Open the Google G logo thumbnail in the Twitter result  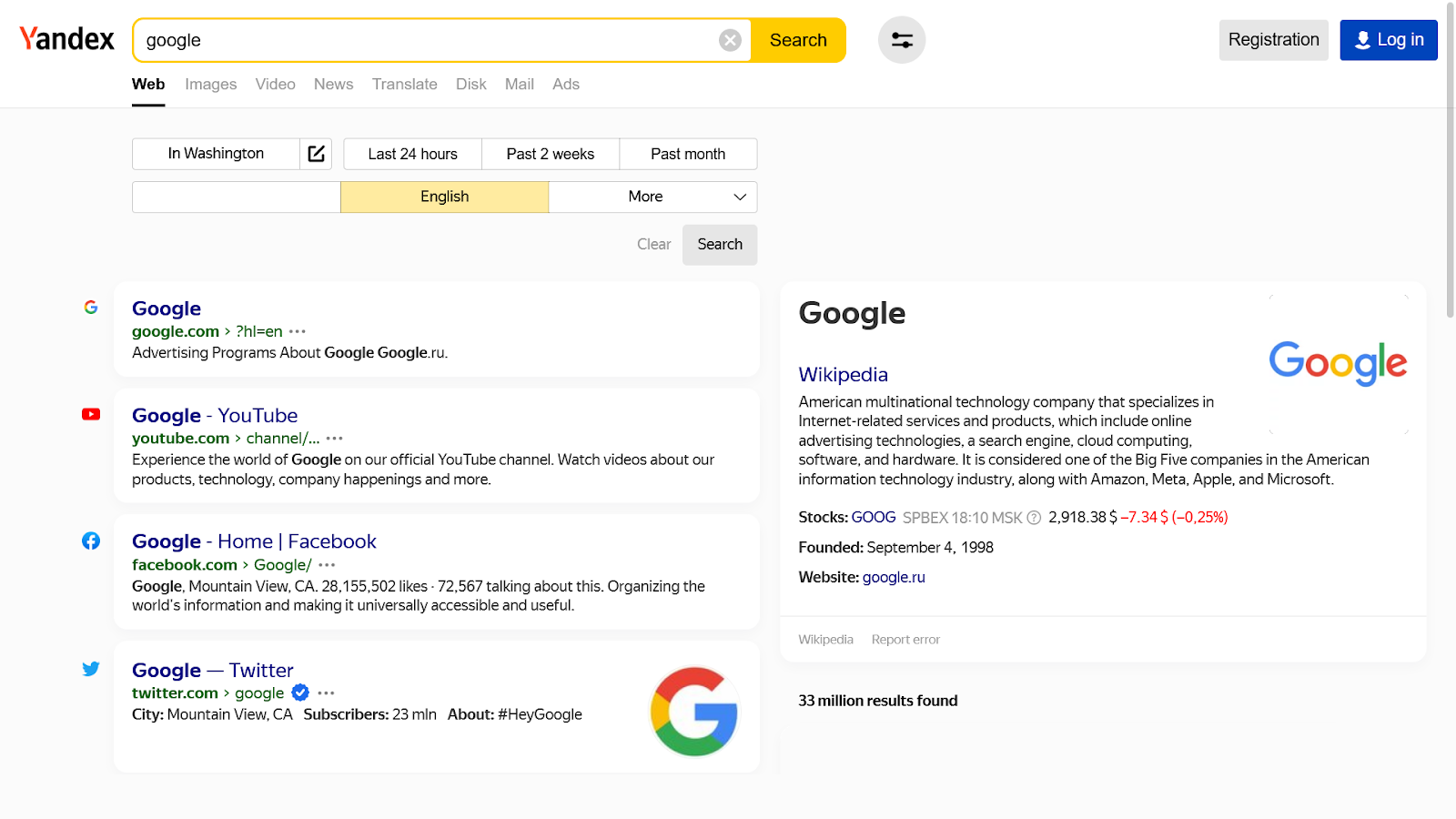[x=694, y=712]
